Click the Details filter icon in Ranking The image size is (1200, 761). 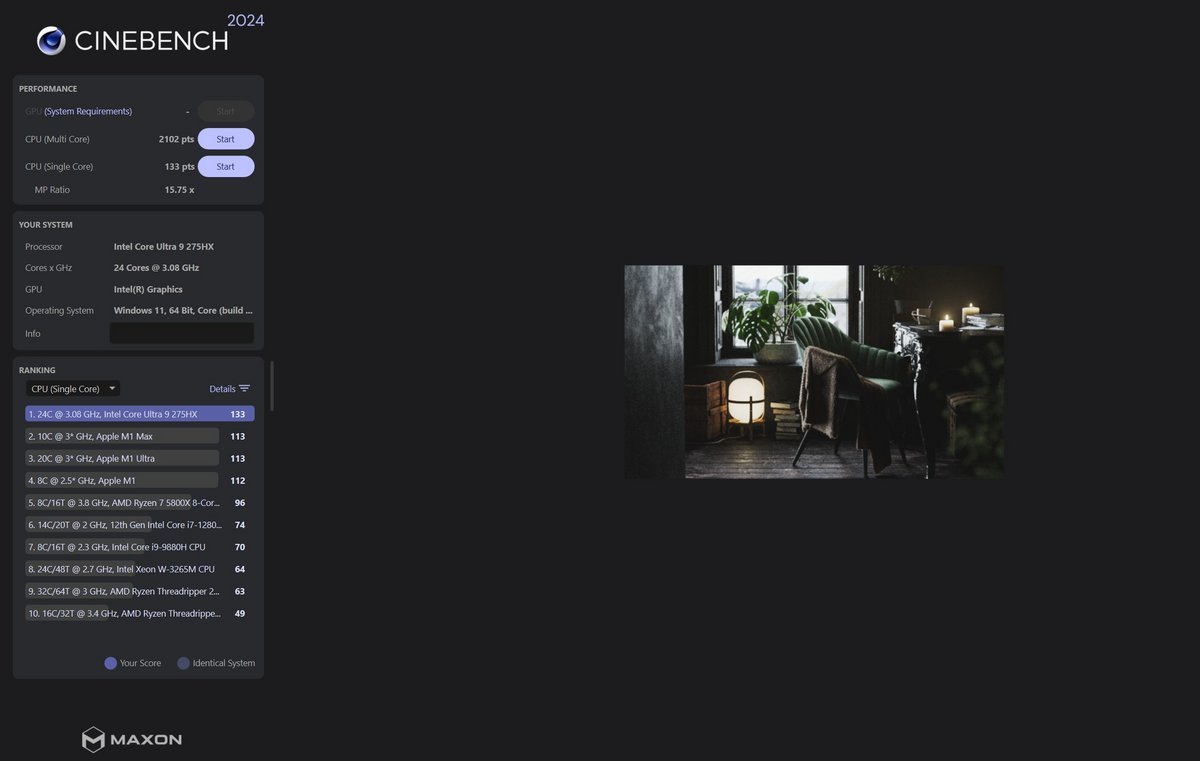244,389
